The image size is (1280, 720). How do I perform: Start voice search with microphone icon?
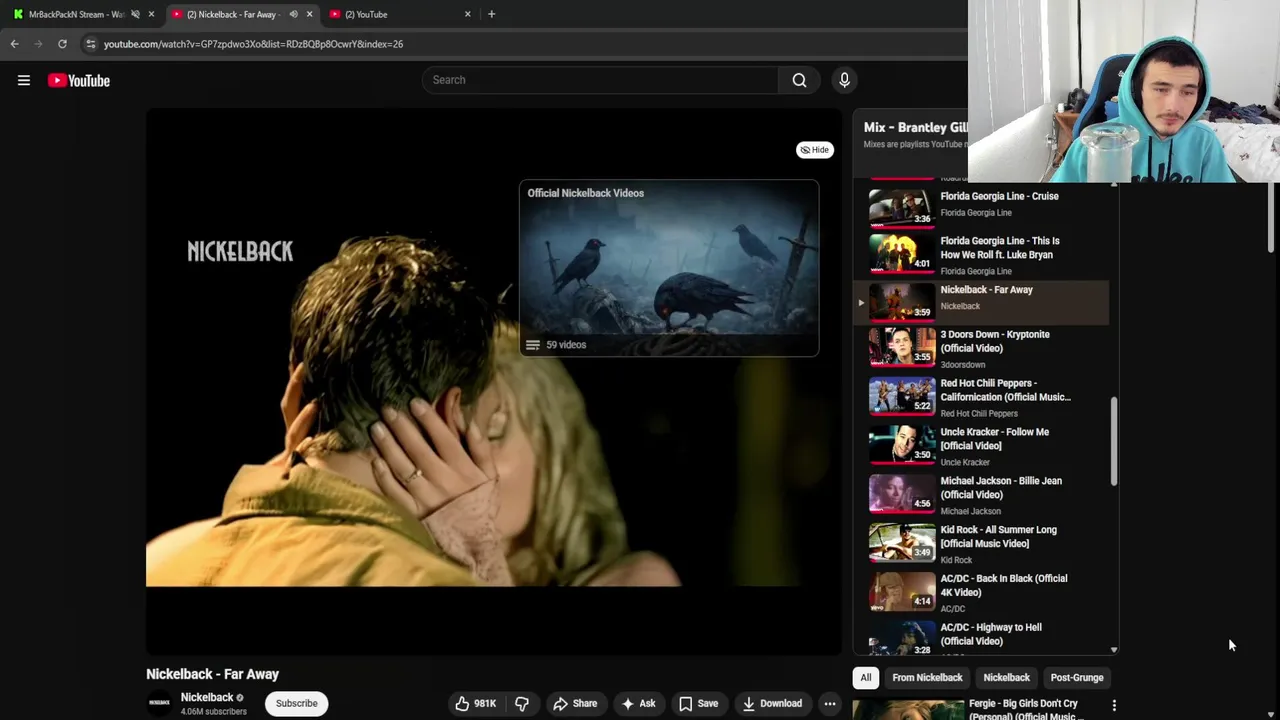point(844,80)
